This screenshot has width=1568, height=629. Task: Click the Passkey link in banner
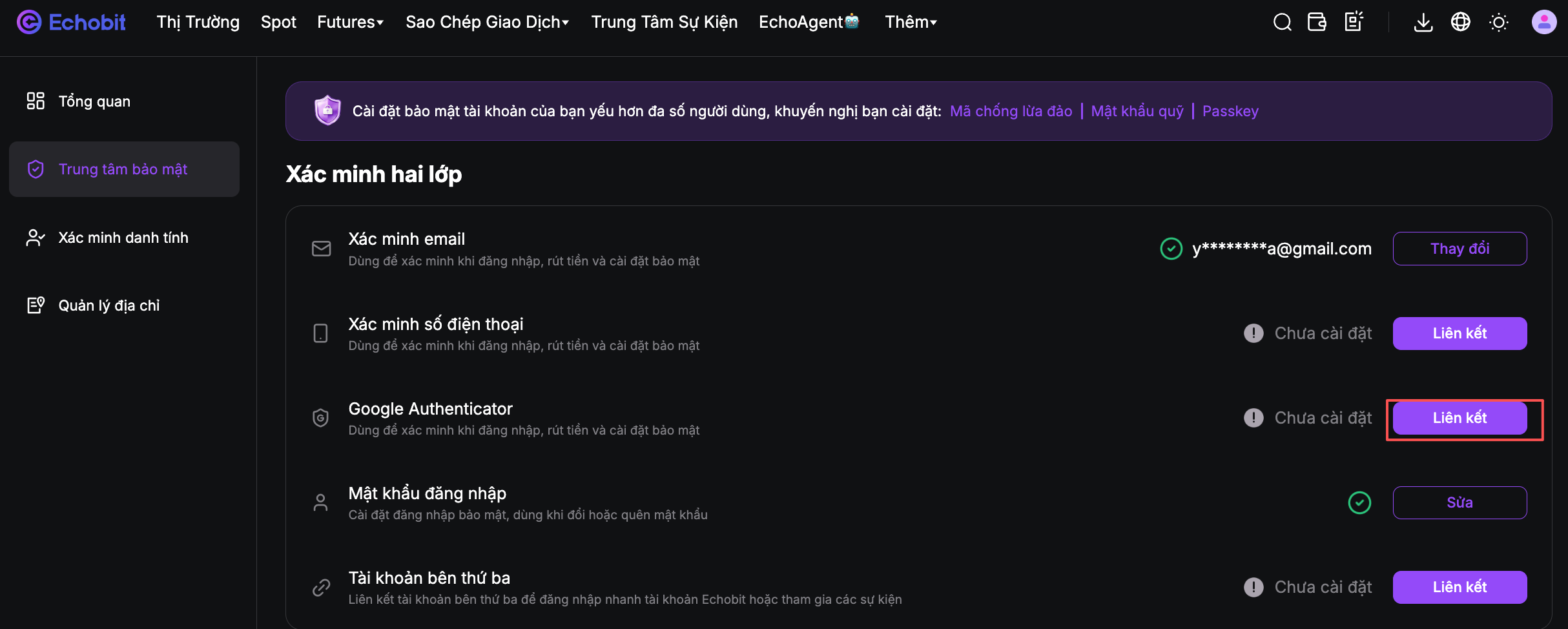(x=1230, y=111)
